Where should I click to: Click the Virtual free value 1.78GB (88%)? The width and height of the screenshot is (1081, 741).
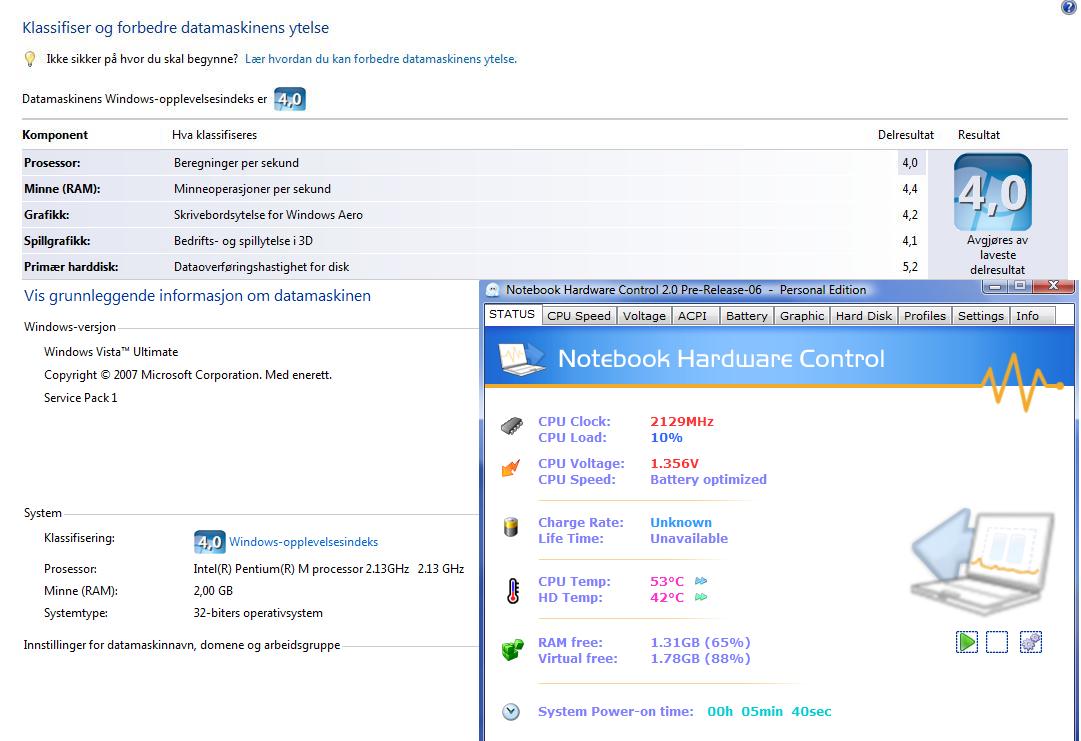coord(700,658)
